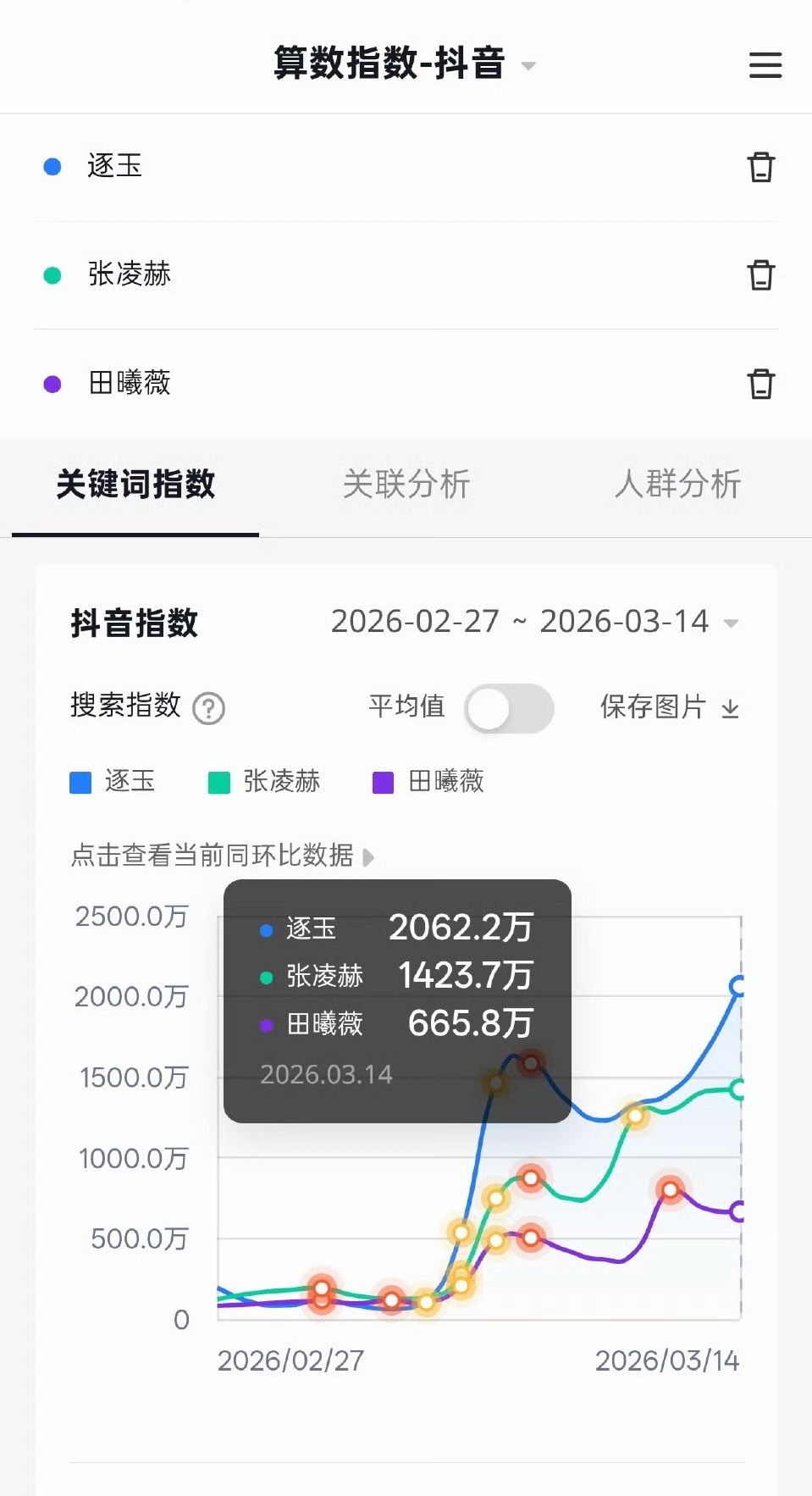Click the 搜索指数 label
The image size is (812, 1496).
pyautogui.click(x=125, y=705)
